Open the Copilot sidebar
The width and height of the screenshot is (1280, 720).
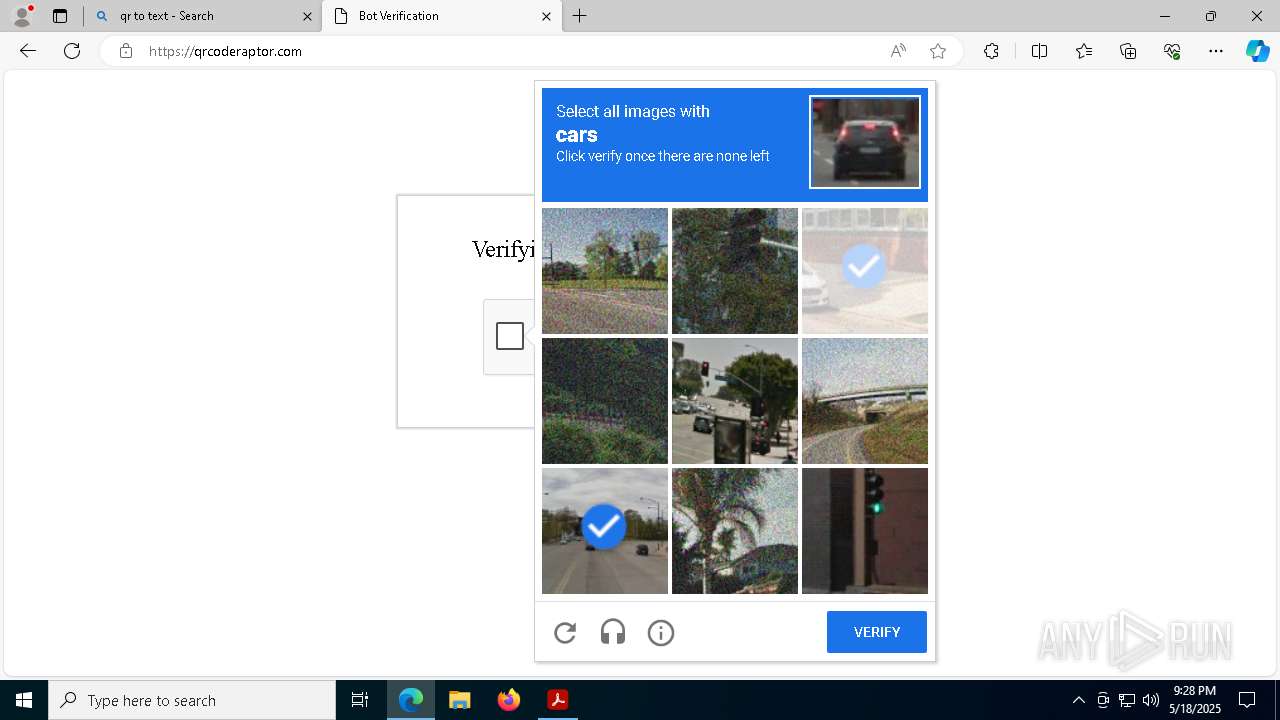coord(1257,51)
